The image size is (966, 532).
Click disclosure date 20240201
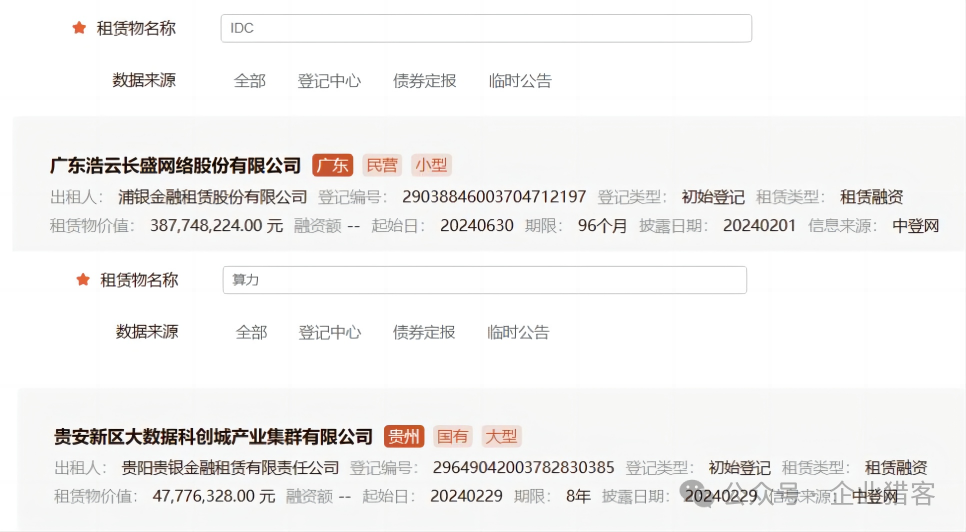760,226
